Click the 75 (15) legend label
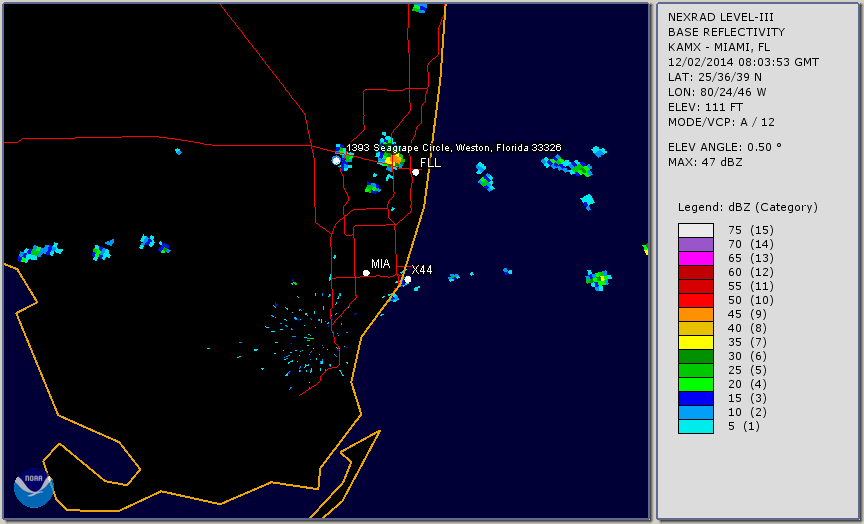Image resolution: width=864 pixels, height=524 pixels. coord(750,230)
